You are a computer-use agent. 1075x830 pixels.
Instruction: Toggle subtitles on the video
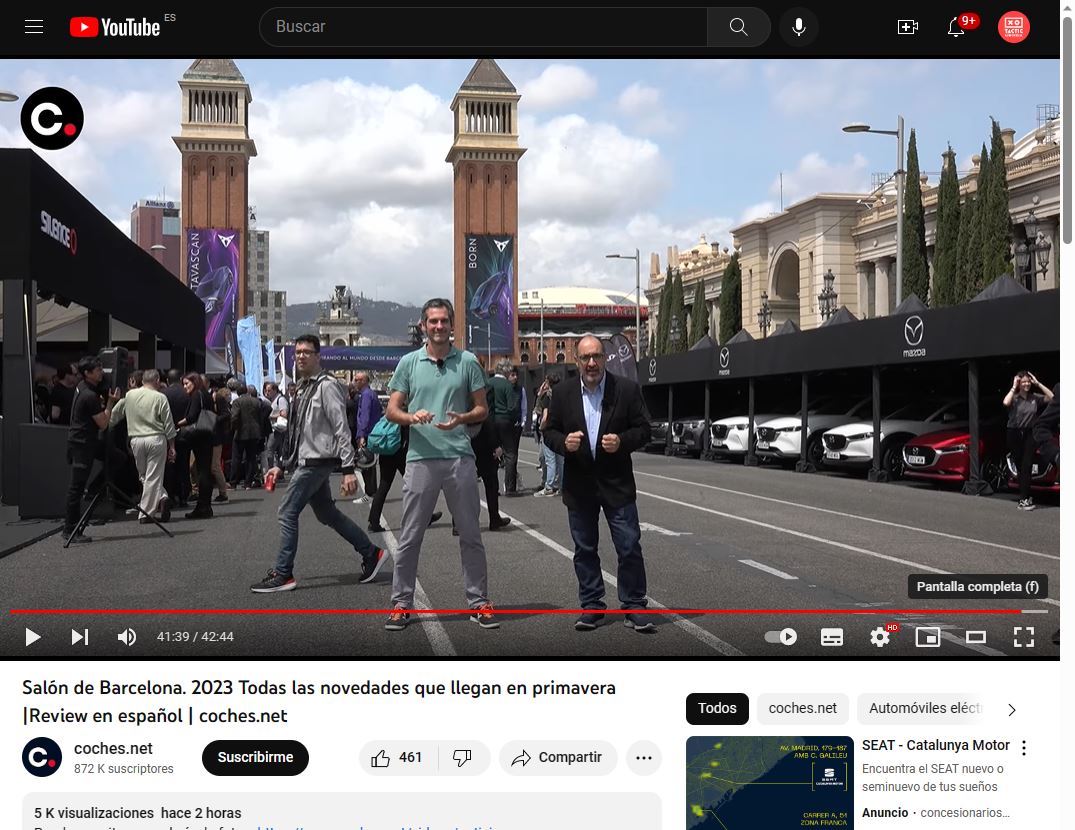coord(832,637)
